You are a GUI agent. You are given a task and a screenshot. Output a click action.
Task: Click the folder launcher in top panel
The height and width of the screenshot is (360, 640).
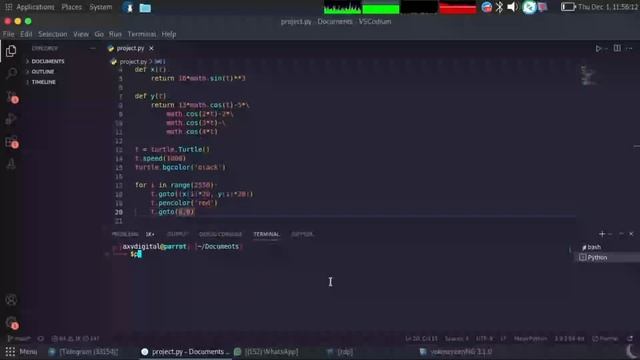pos(145,8)
